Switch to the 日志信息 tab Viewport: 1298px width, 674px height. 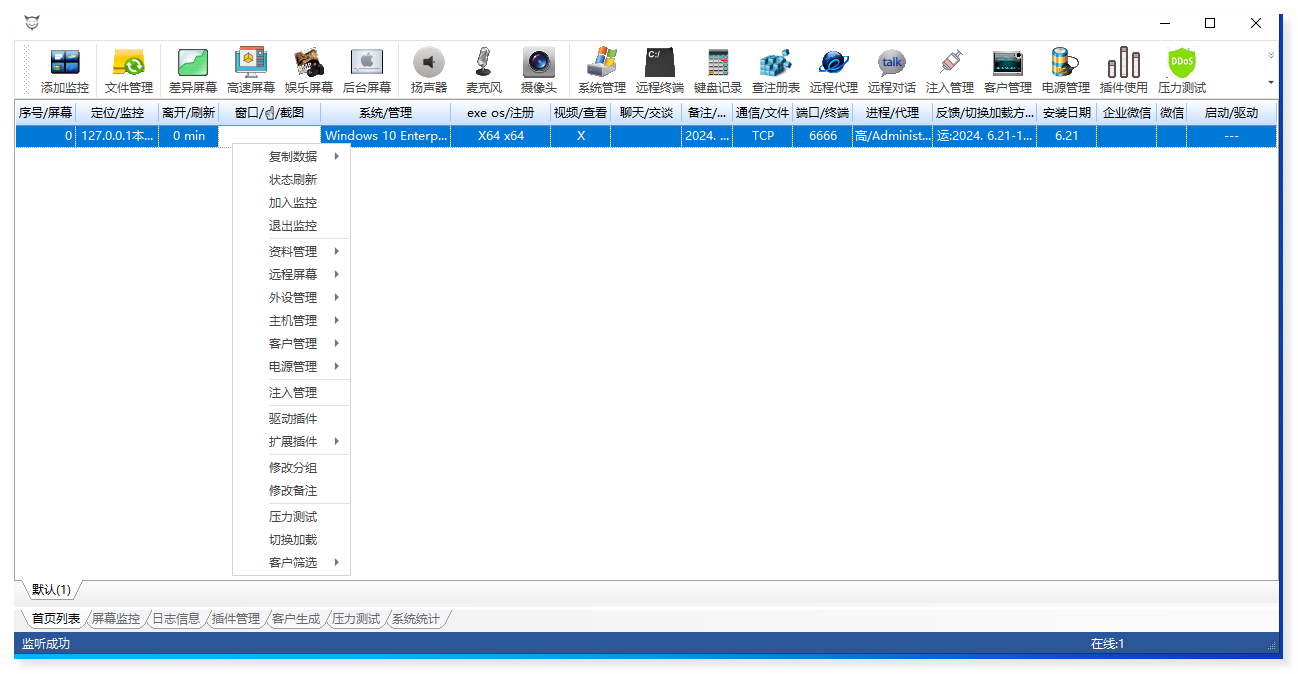(x=175, y=619)
